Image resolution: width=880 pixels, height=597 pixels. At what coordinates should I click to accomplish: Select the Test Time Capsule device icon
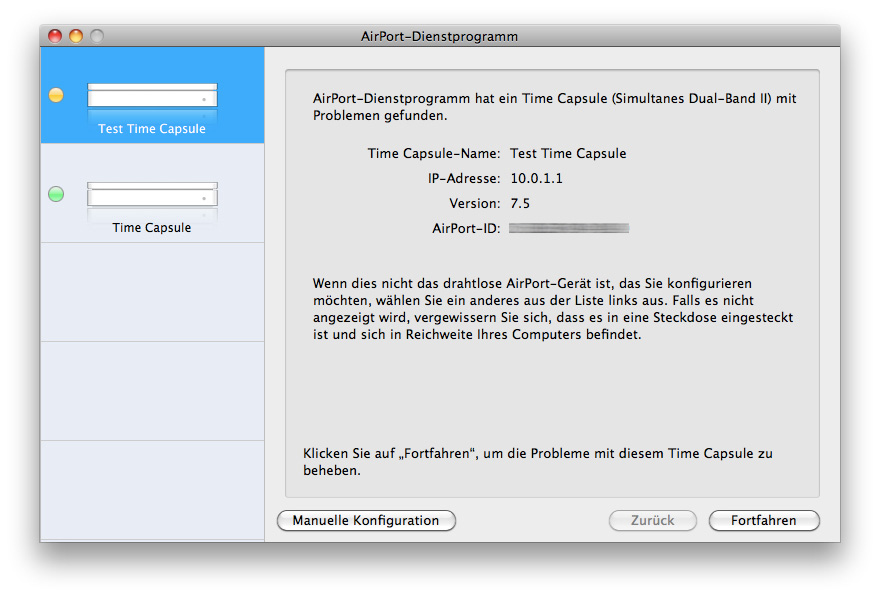click(152, 96)
